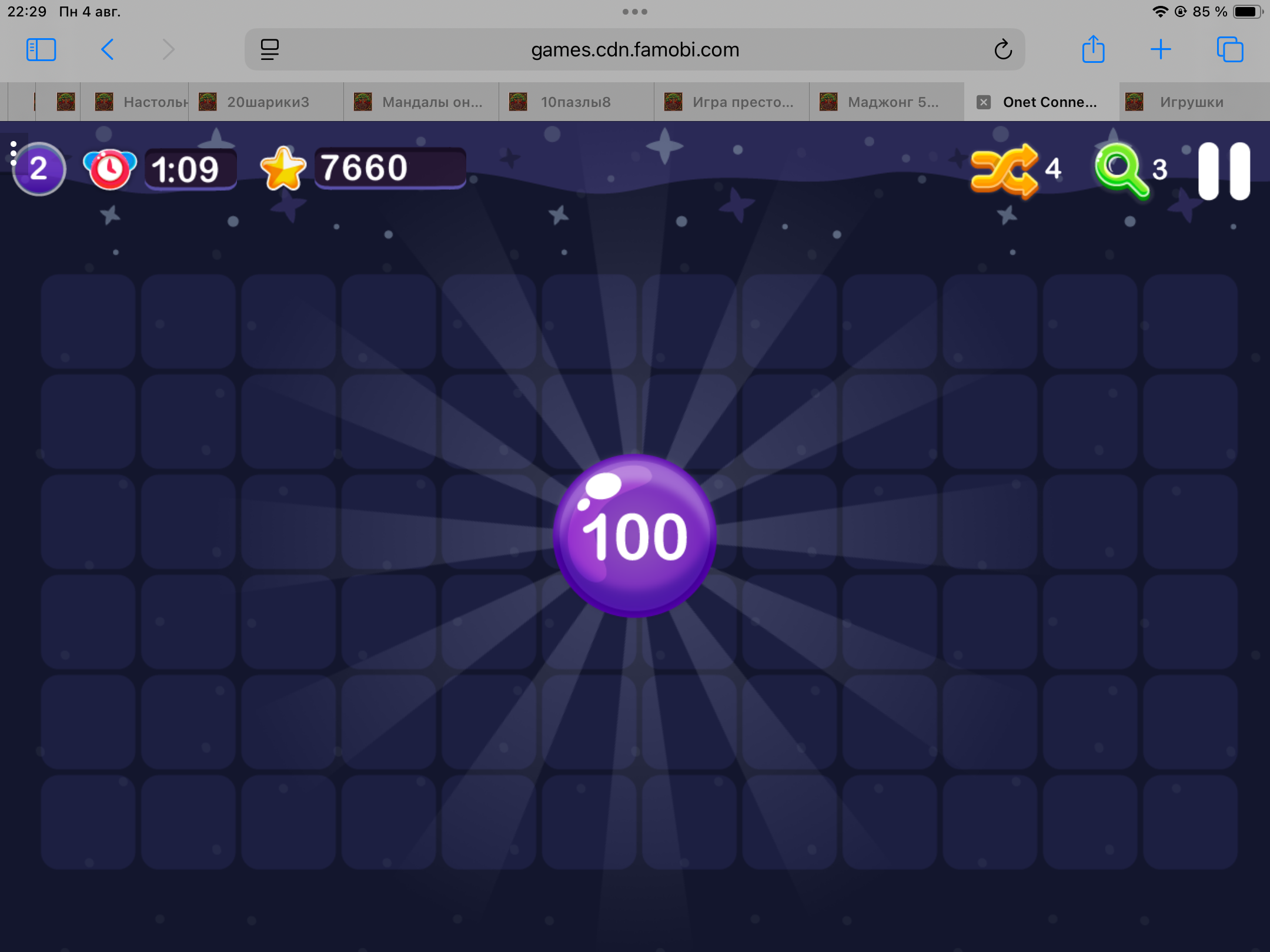The image size is (1270, 952).
Task: Tap the battery status indicator
Action: coord(1248,12)
